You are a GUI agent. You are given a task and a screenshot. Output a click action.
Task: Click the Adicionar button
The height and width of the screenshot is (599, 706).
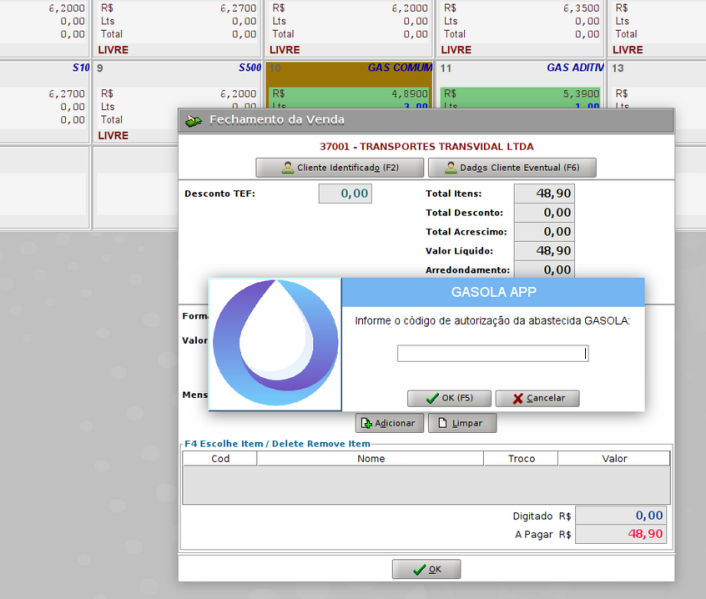pyautogui.click(x=390, y=423)
